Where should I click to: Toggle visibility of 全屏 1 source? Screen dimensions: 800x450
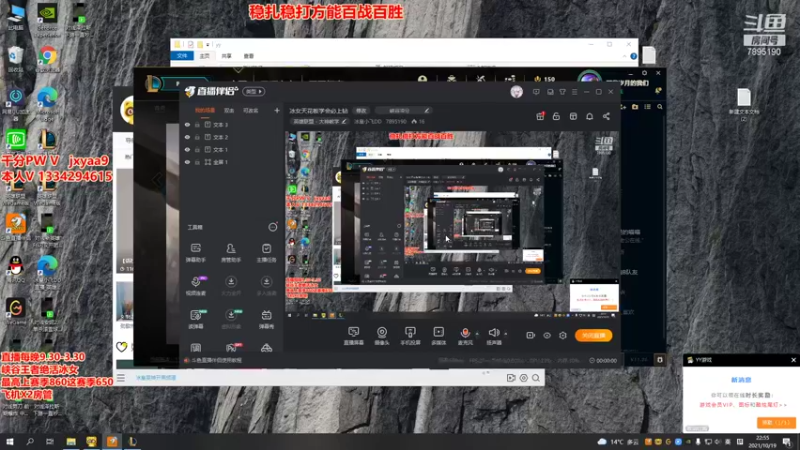click(x=187, y=162)
